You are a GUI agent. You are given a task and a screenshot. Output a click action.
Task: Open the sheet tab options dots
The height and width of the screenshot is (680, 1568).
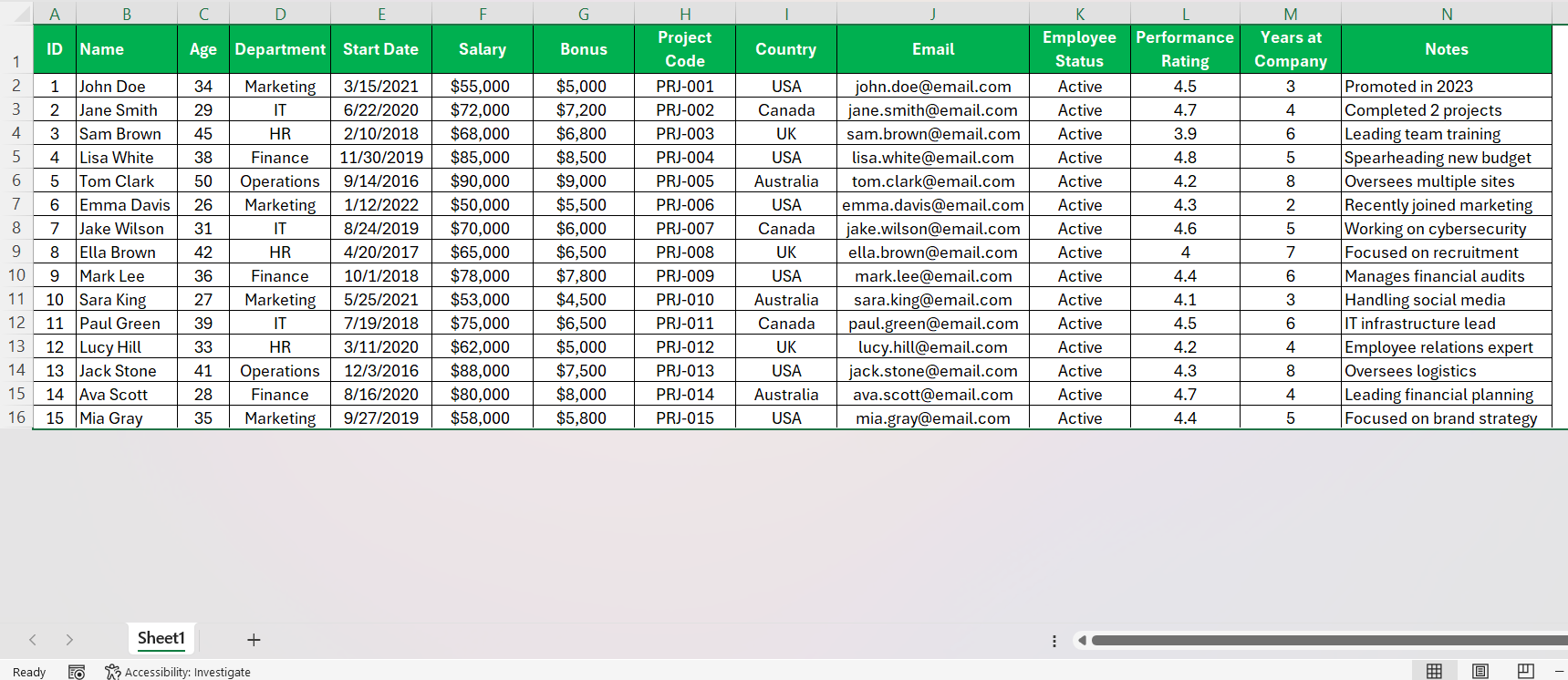pyautogui.click(x=1054, y=641)
